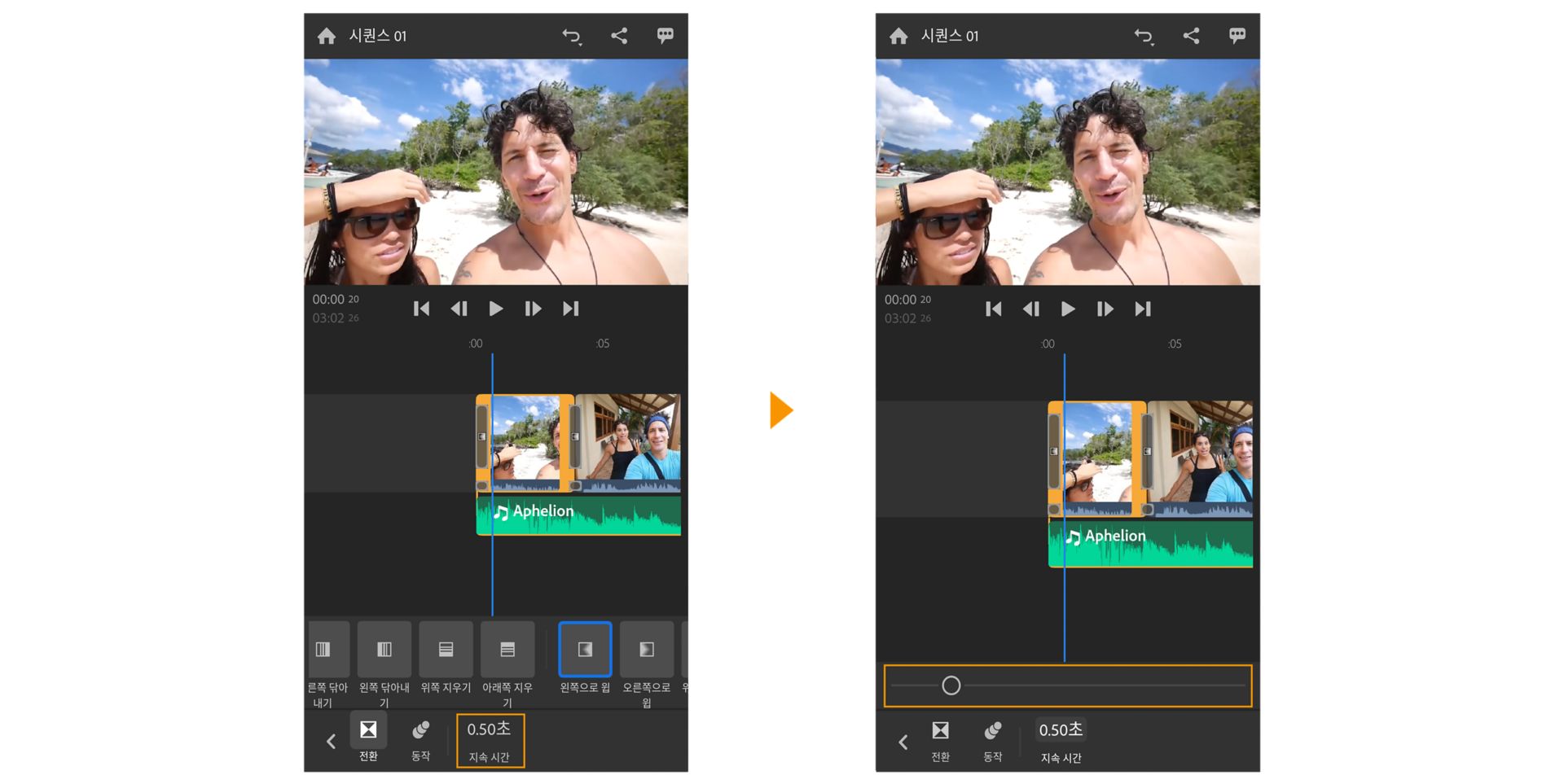Screen dimensions: 1564x784
Task: Select the Aphelion audio clip on the left screen
Action: [578, 515]
